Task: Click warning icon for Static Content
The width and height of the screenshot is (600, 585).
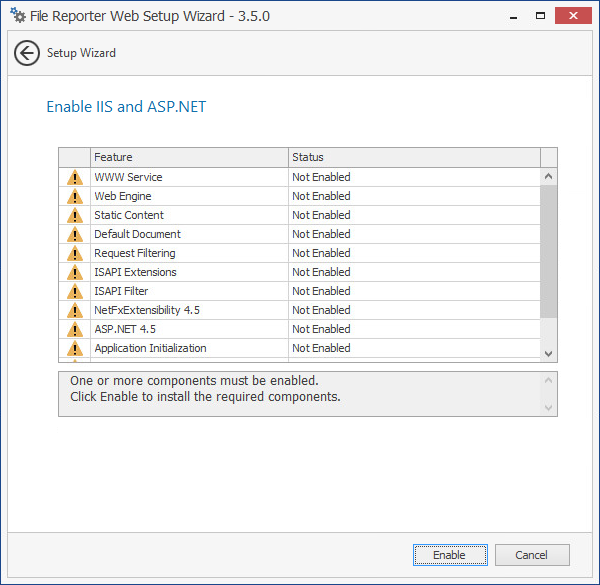Action: pos(75,216)
